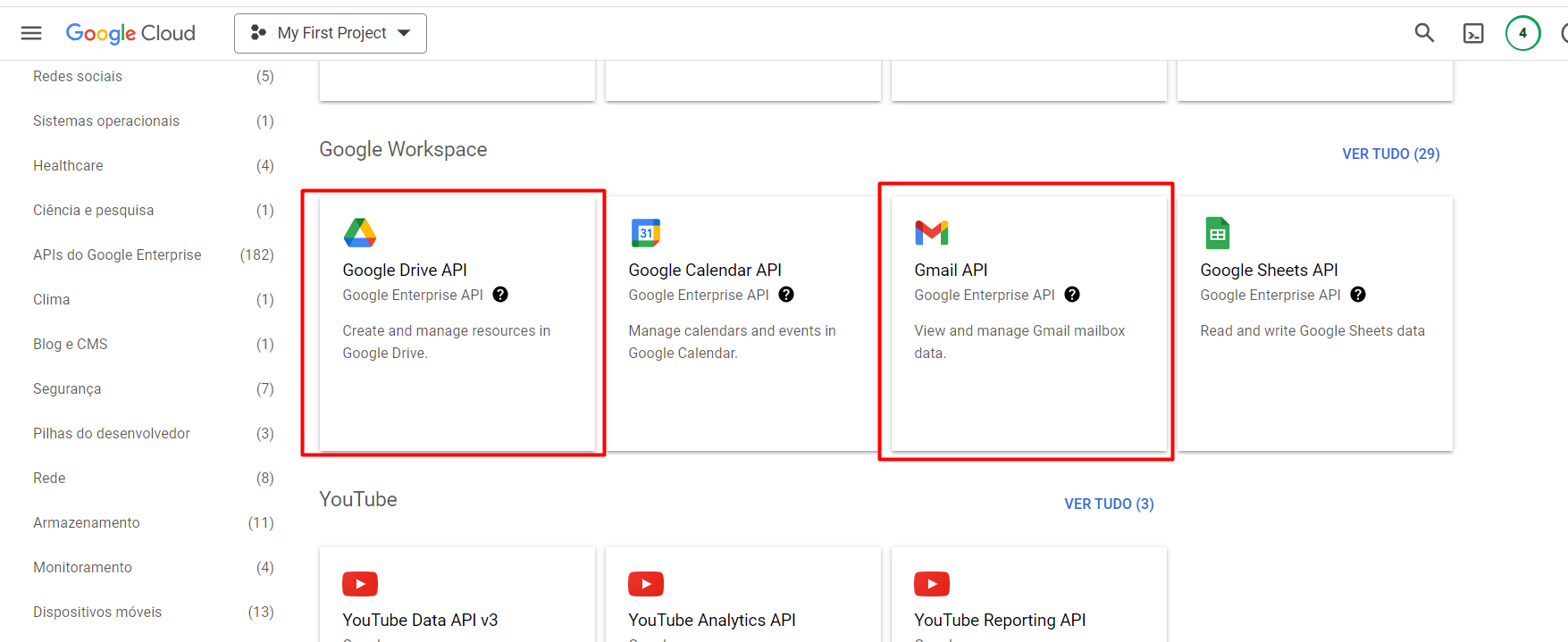This screenshot has width=1568, height=642.
Task: Click Google Enterprise API label under Sheets
Action: point(1270,295)
